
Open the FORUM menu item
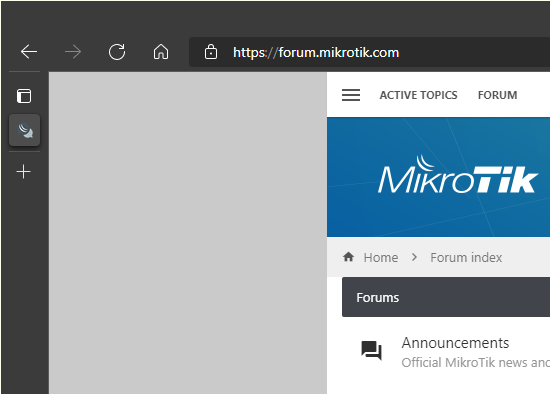pyautogui.click(x=497, y=95)
